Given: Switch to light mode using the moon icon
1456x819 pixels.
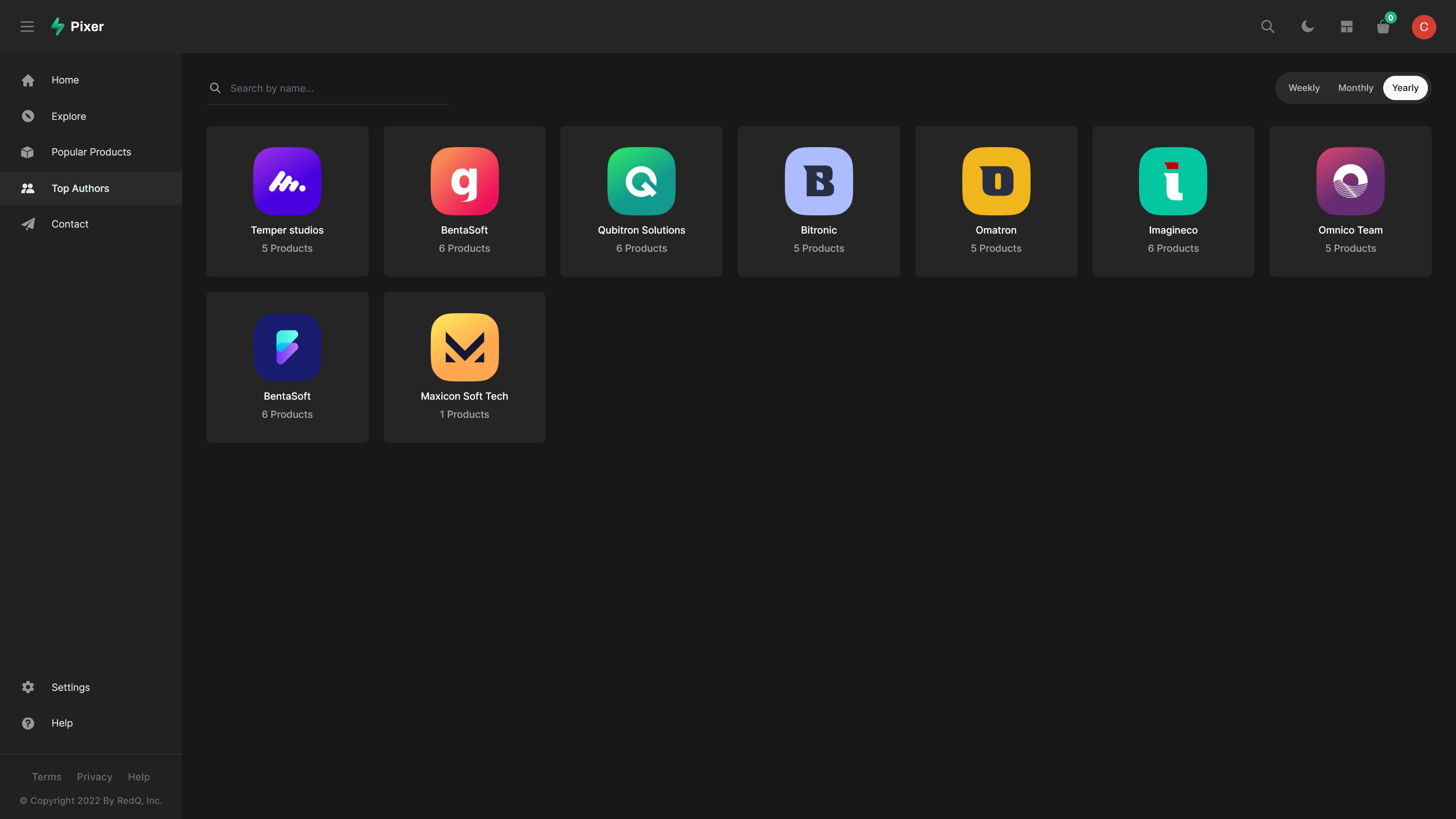Looking at the screenshot, I should (1307, 26).
